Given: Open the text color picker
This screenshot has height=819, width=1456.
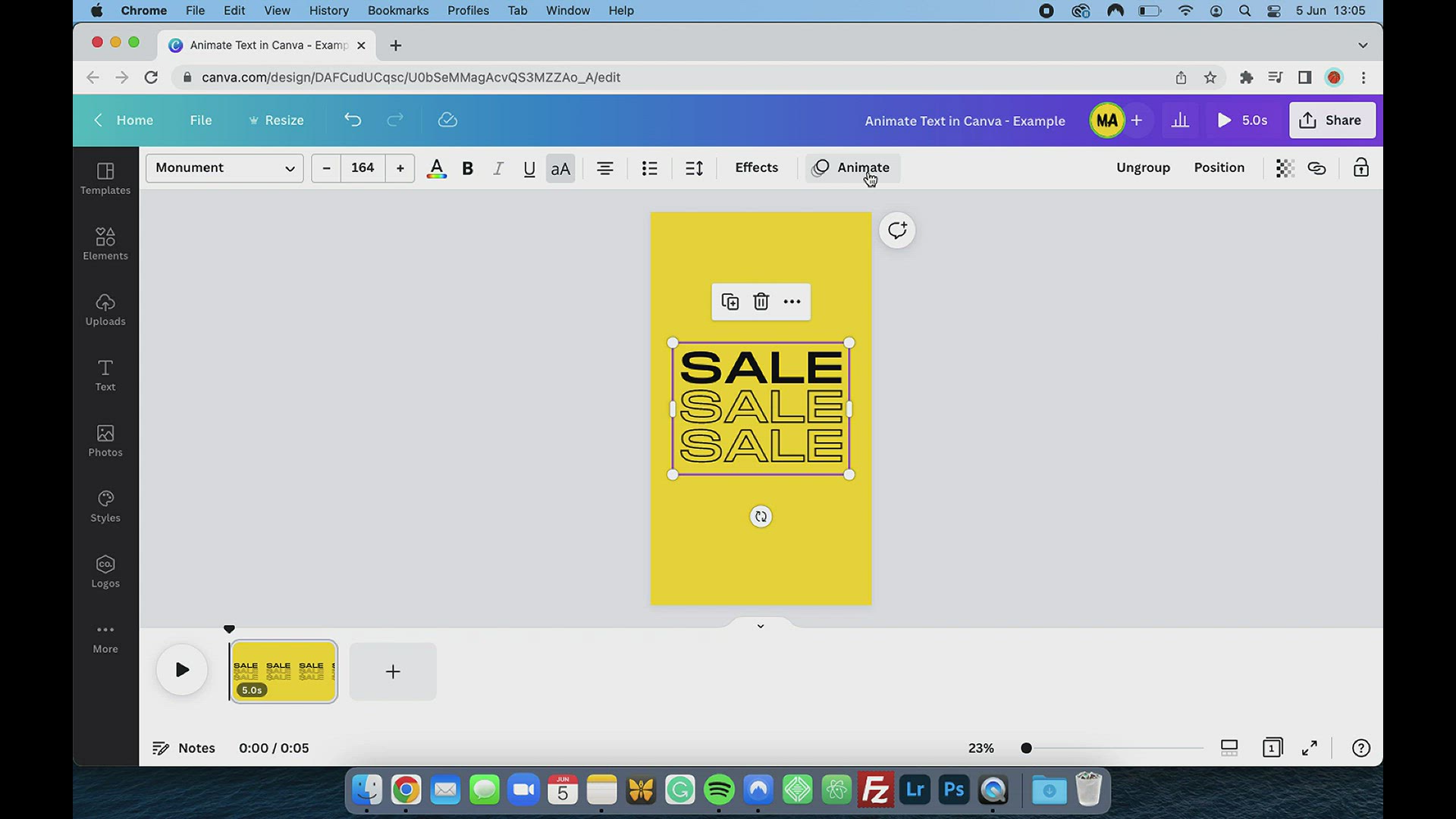Looking at the screenshot, I should pyautogui.click(x=436, y=168).
